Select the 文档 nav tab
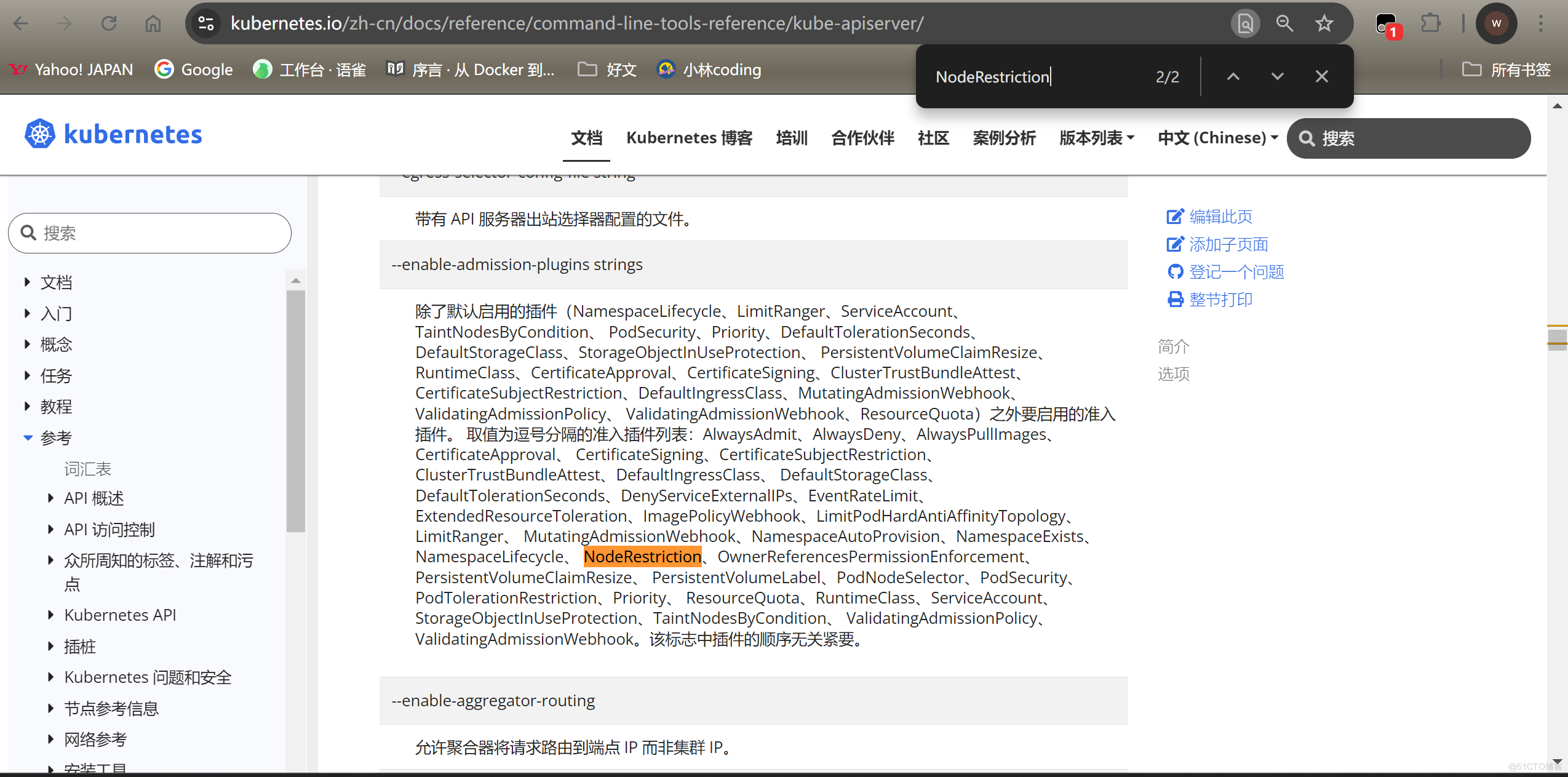This screenshot has height=777, width=1568. [587, 138]
